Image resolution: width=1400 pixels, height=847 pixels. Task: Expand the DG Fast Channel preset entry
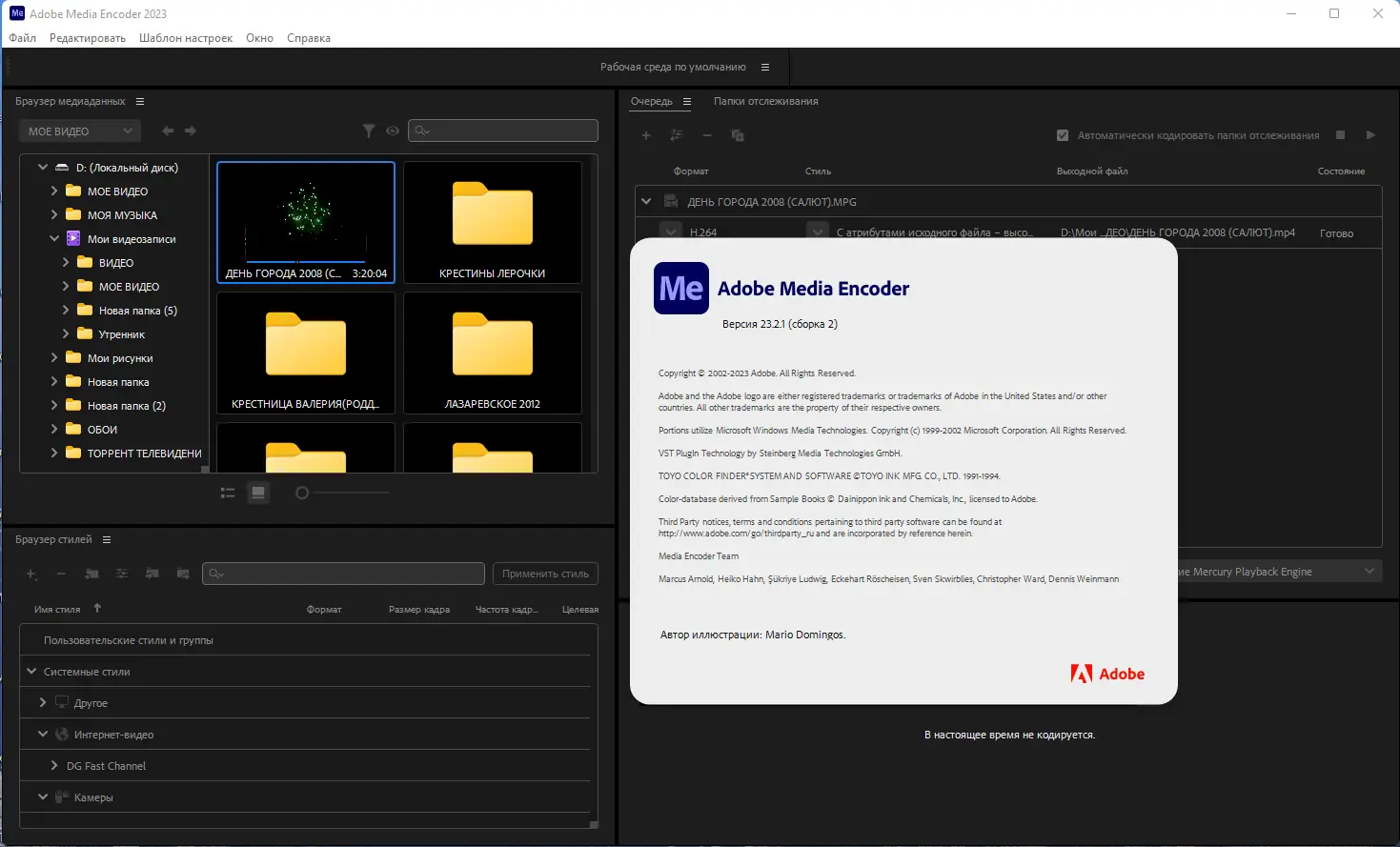pos(54,765)
